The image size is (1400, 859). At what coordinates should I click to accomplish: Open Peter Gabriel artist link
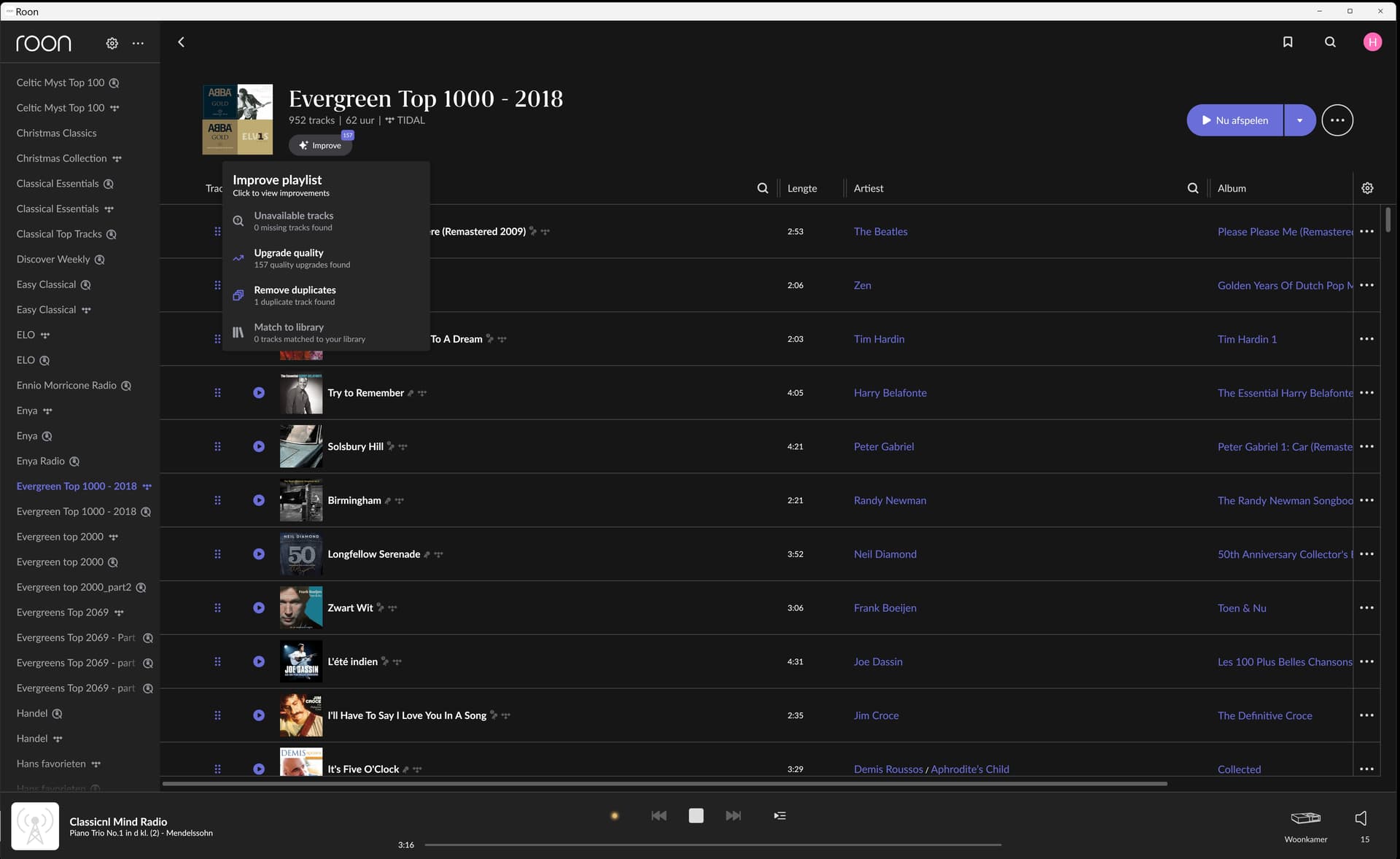(x=884, y=446)
